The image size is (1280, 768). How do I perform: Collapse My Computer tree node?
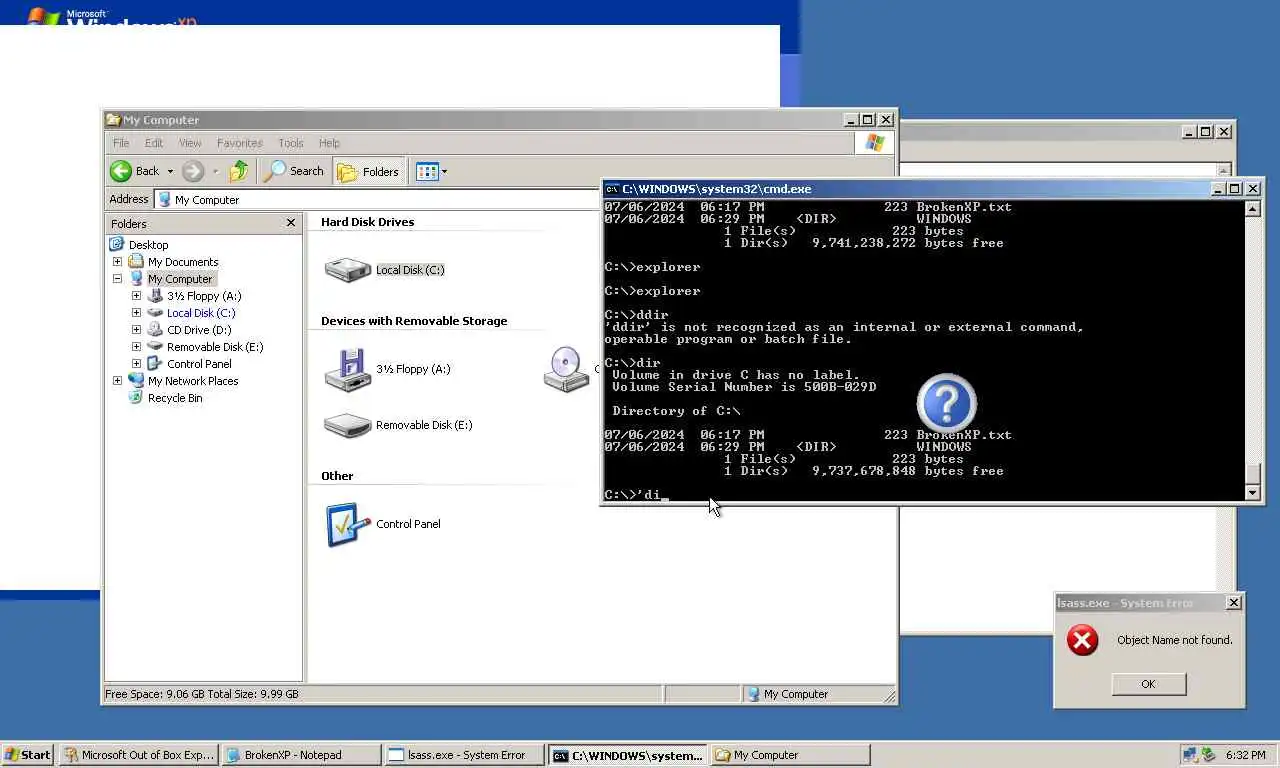pos(117,279)
